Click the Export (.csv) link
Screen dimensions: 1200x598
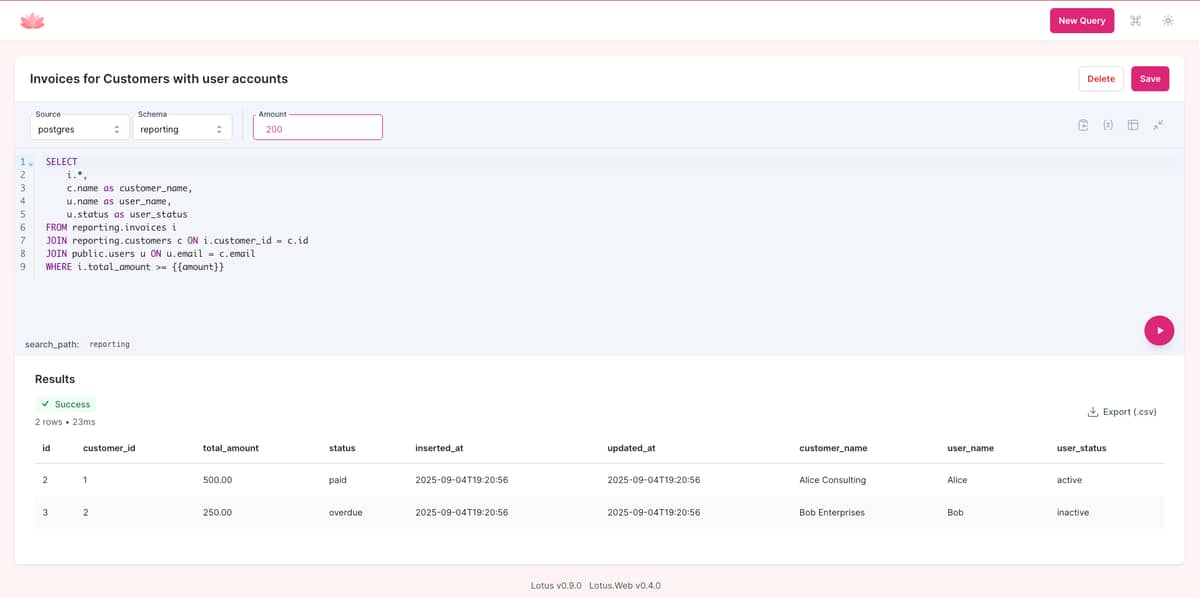tap(1129, 412)
